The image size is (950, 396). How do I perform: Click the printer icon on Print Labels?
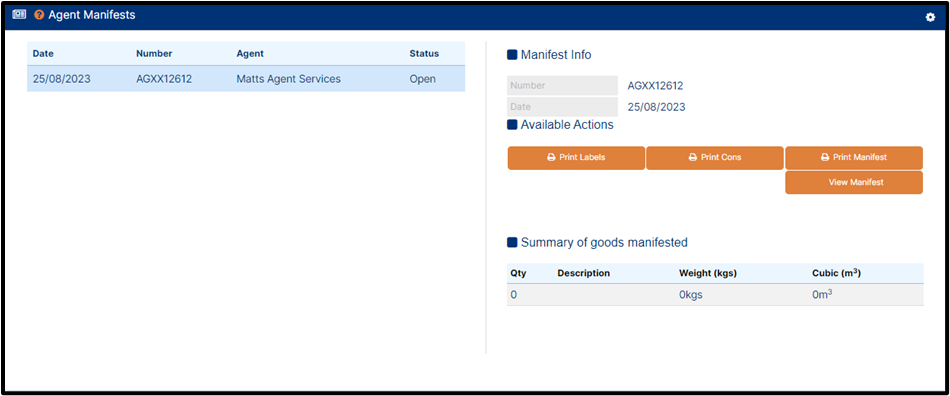(x=551, y=157)
